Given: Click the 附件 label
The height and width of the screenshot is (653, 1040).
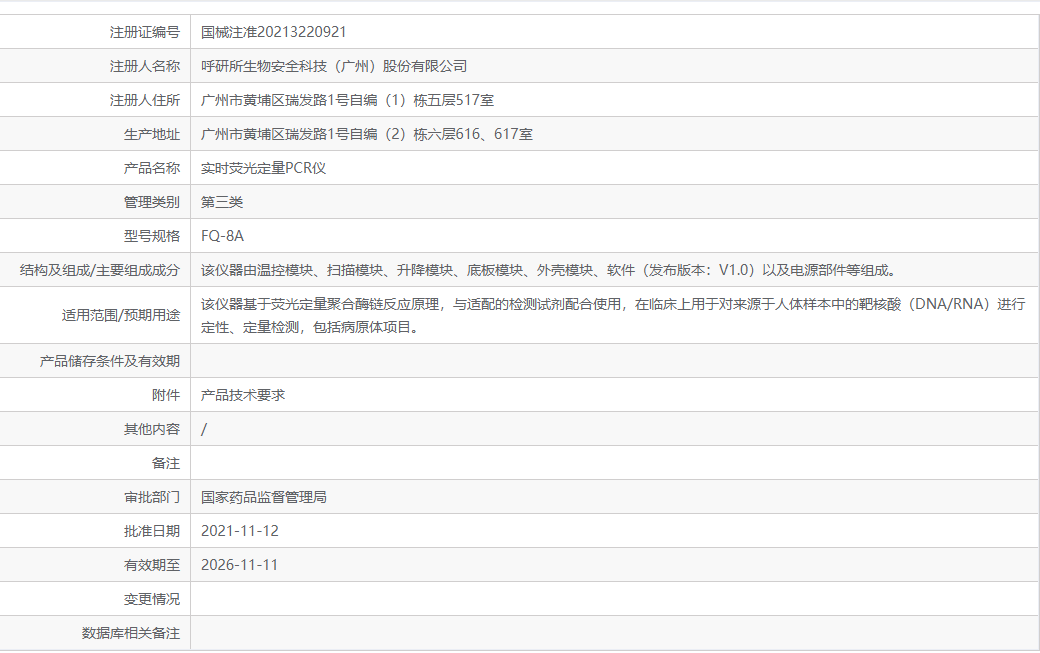Looking at the screenshot, I should coord(166,395).
